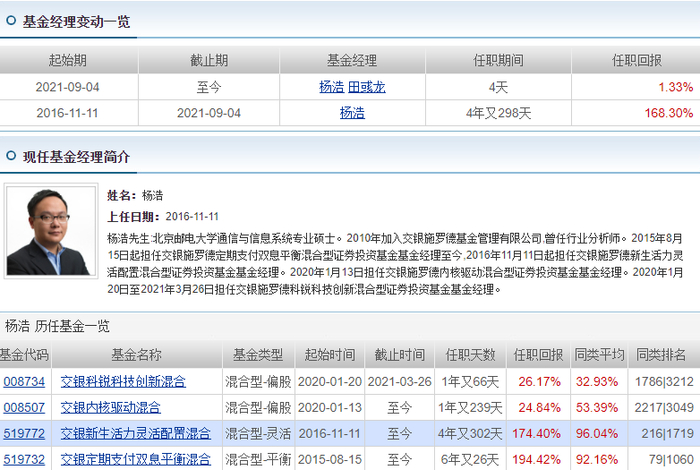Click the 2020-01-20 start date cell
700x470 pixels.
(329, 382)
